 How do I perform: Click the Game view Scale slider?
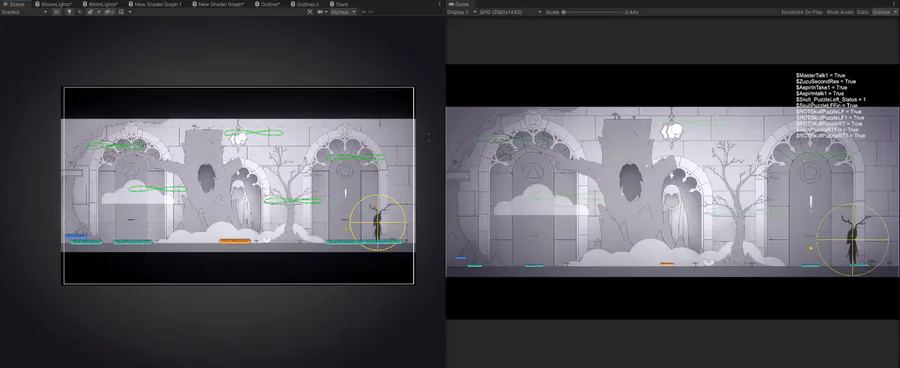pyautogui.click(x=592, y=11)
